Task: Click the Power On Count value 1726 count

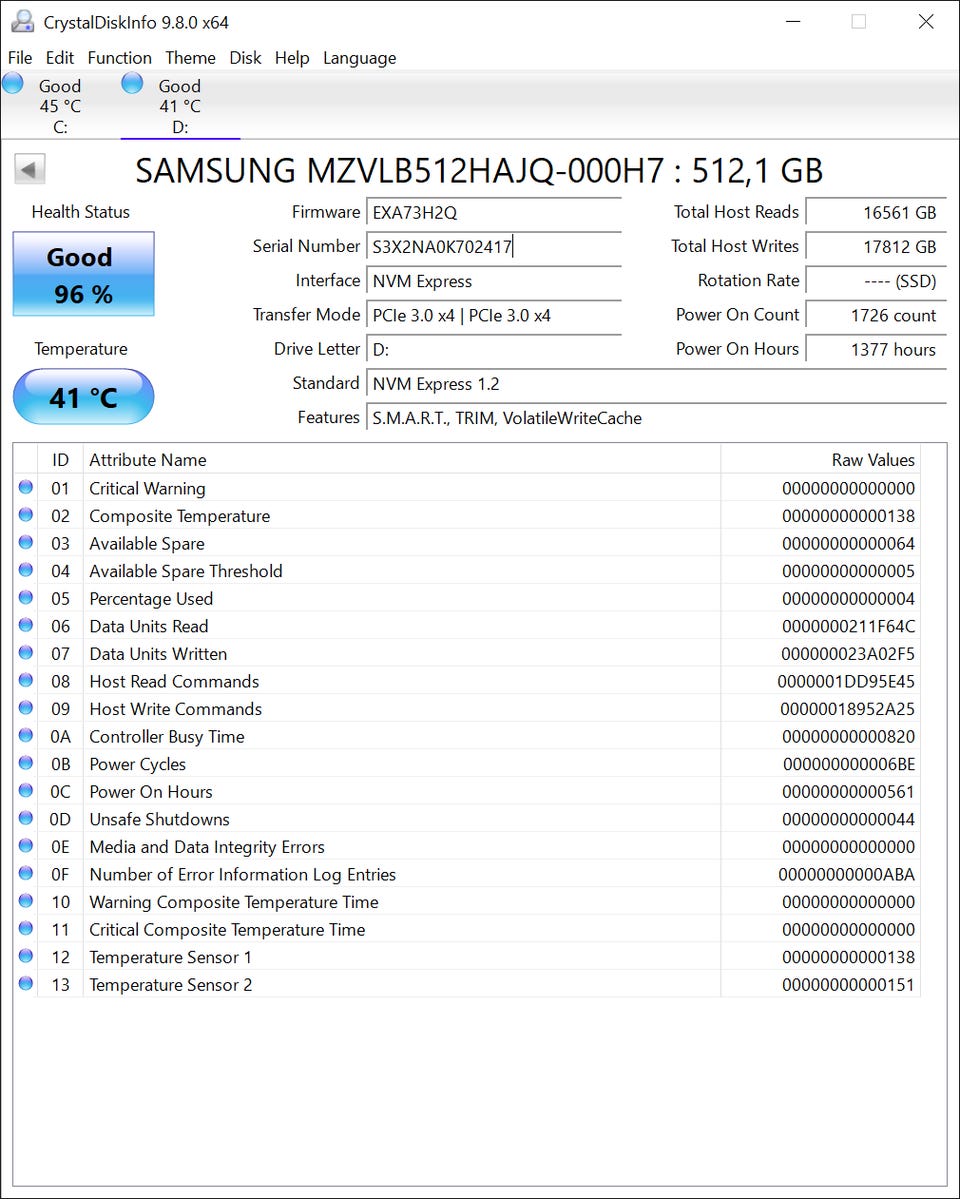Action: click(x=876, y=315)
